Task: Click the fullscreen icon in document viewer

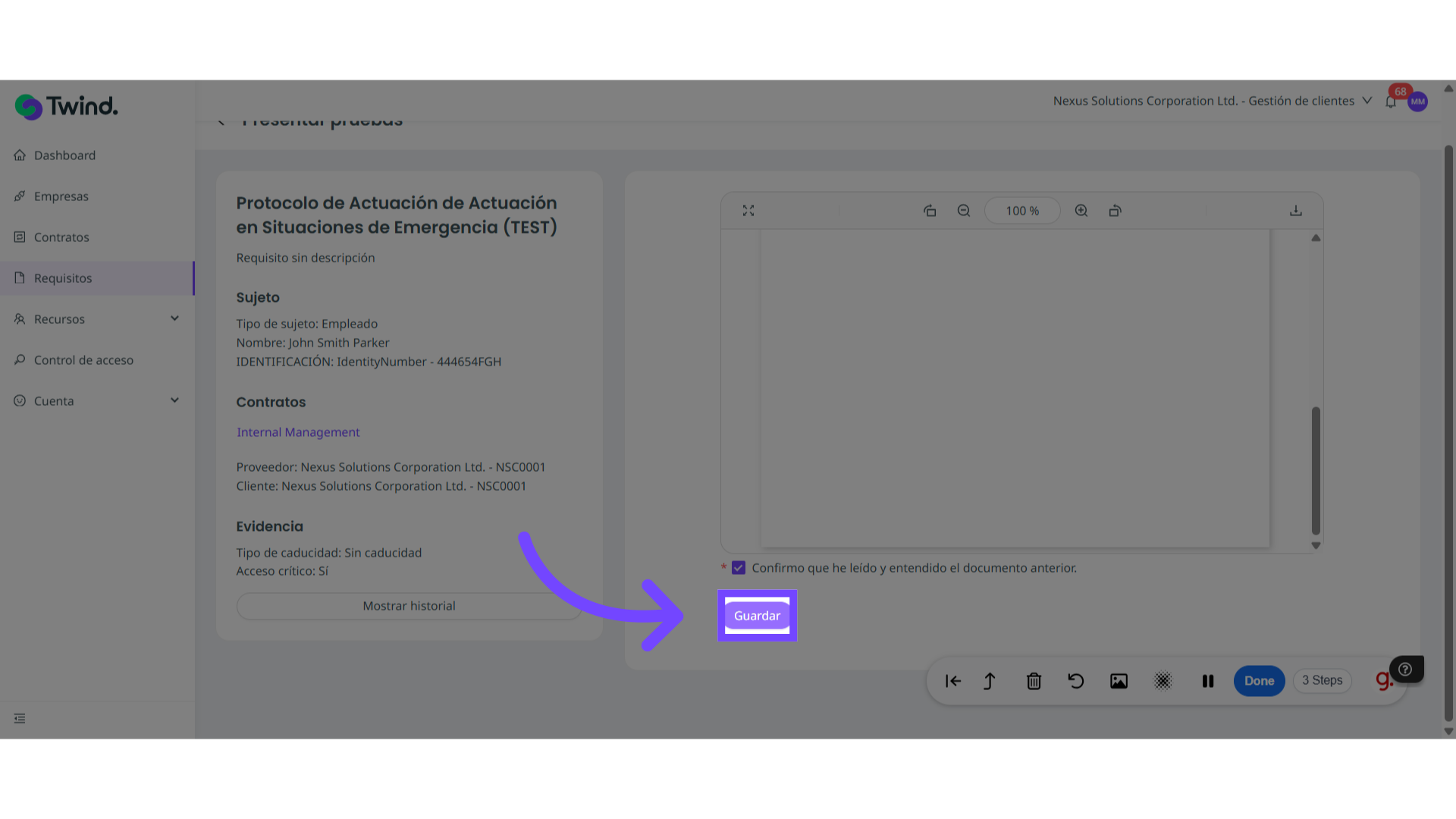Action: [x=748, y=211]
